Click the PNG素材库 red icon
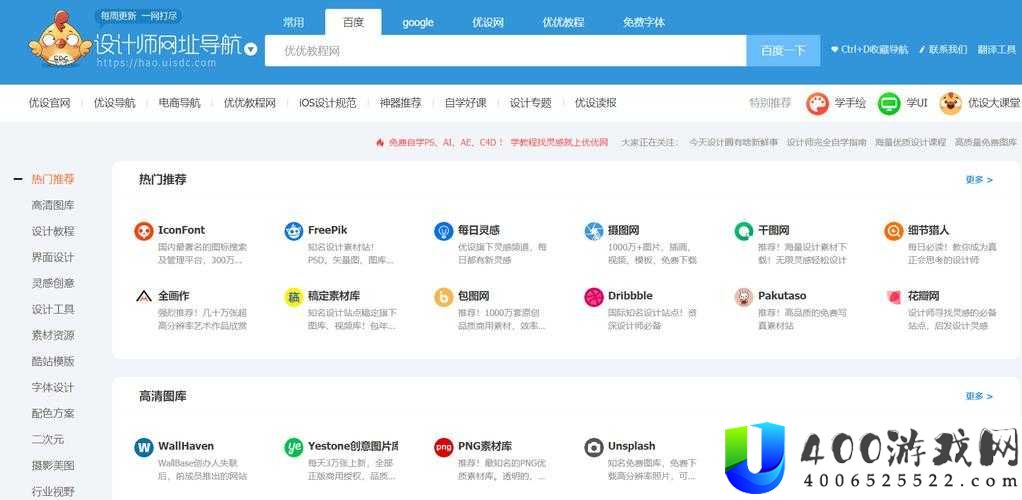 click(x=443, y=447)
